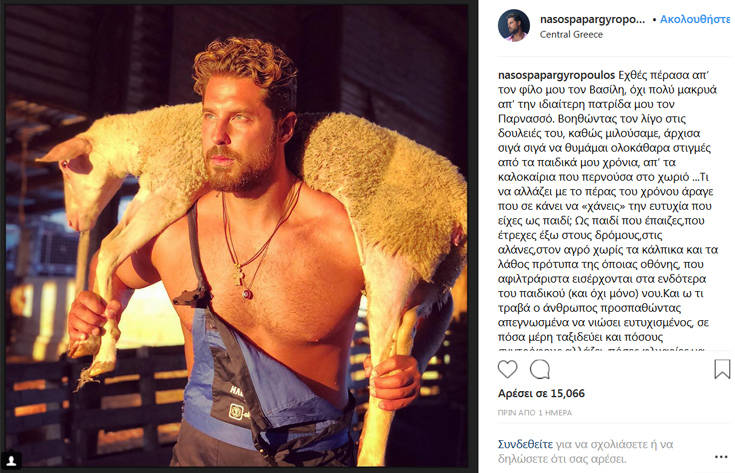Viewport: 735px width, 473px height.
Task: Click nasospapargyropoulos name in caption
Action: point(556,75)
